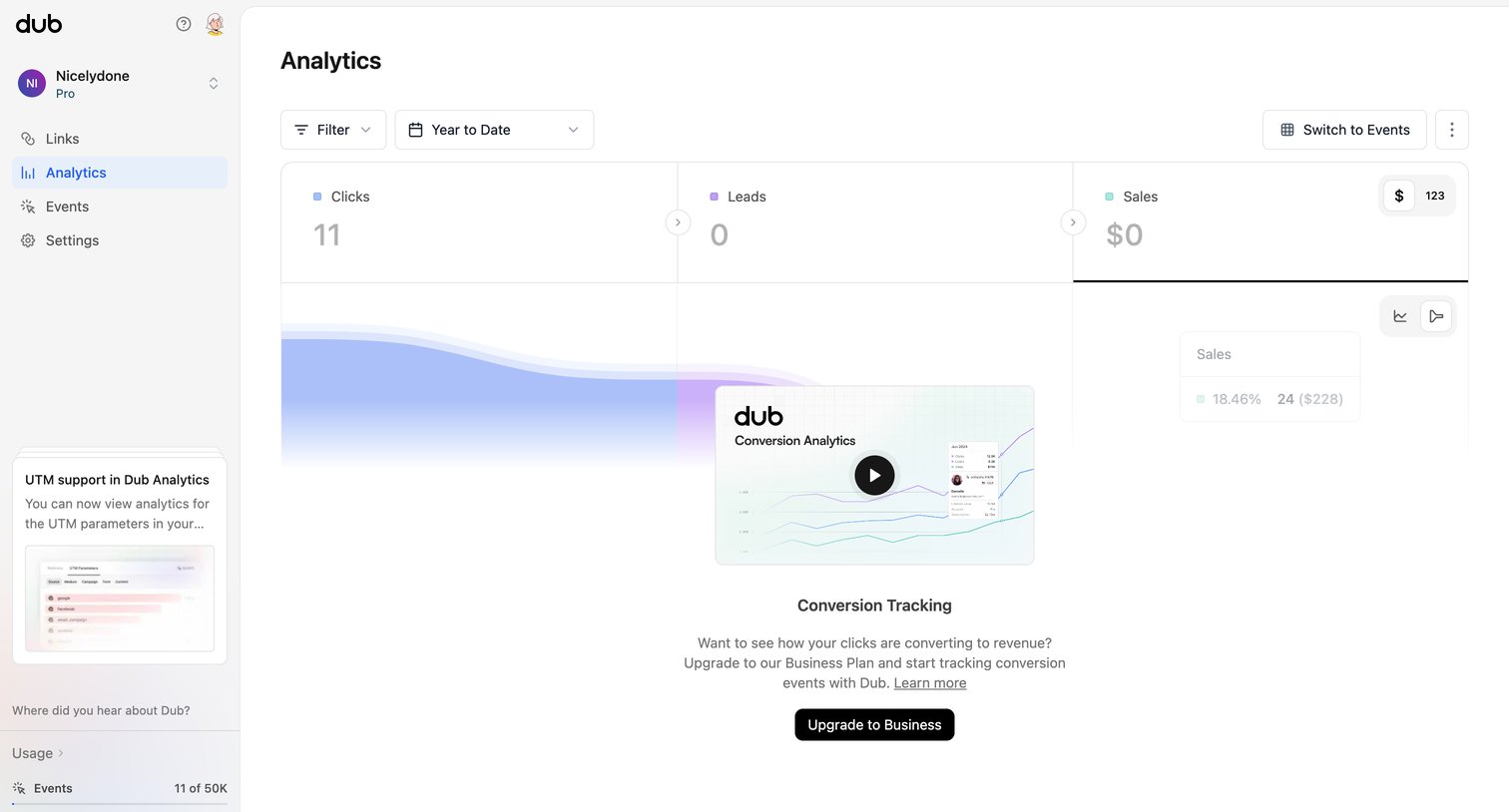Open the UTM support announcement card
1509x812 pixels.
coord(120,561)
